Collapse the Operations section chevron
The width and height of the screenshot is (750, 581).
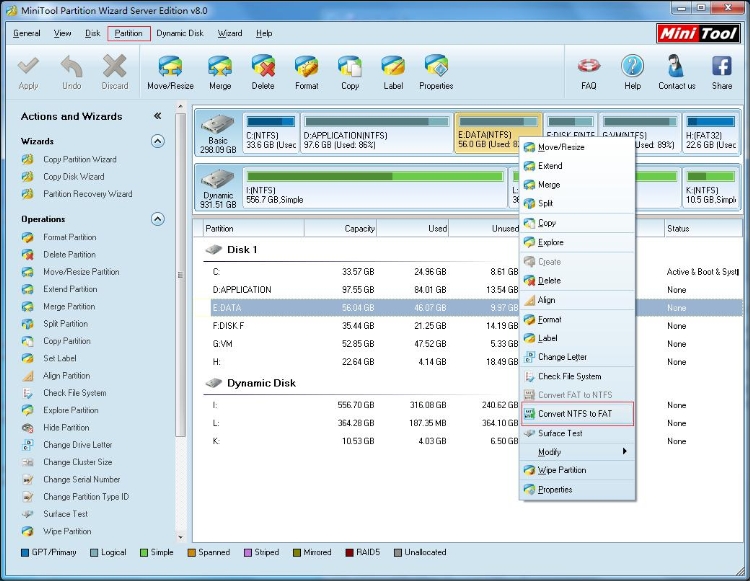tap(158, 219)
